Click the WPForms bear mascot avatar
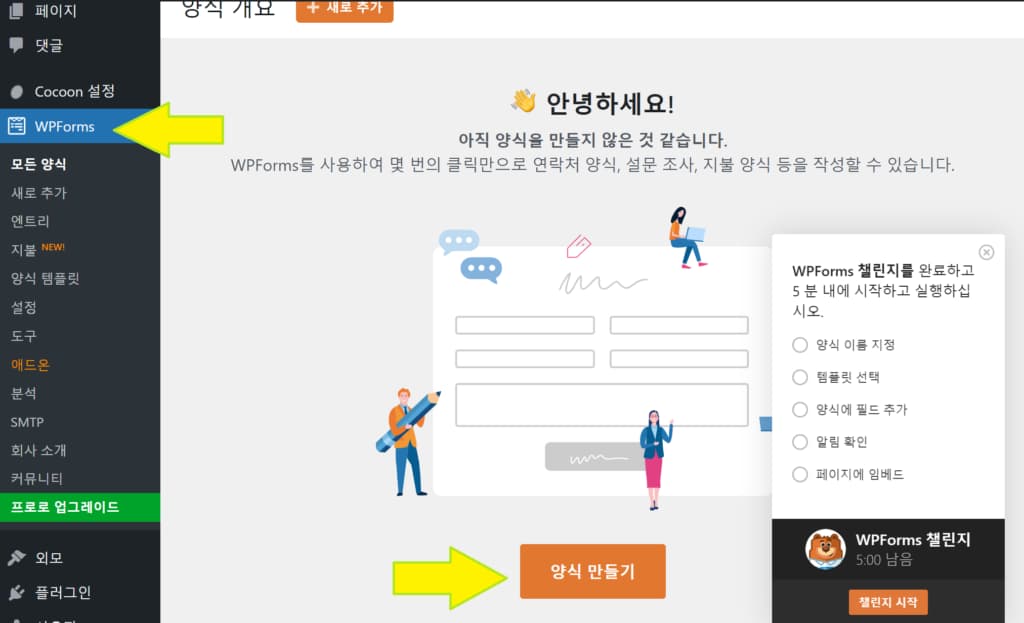The width and height of the screenshot is (1024, 623). coord(825,549)
